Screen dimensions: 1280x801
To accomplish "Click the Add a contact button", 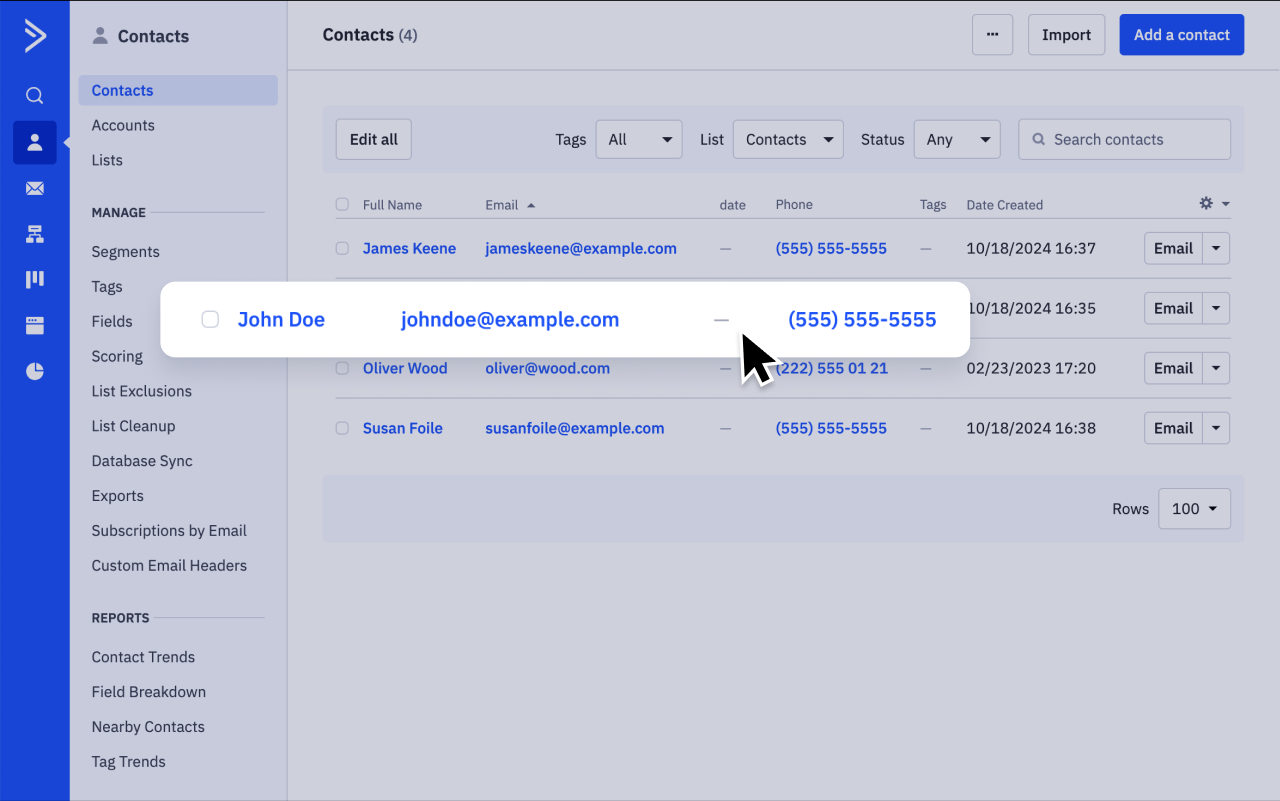I will click(x=1181, y=35).
